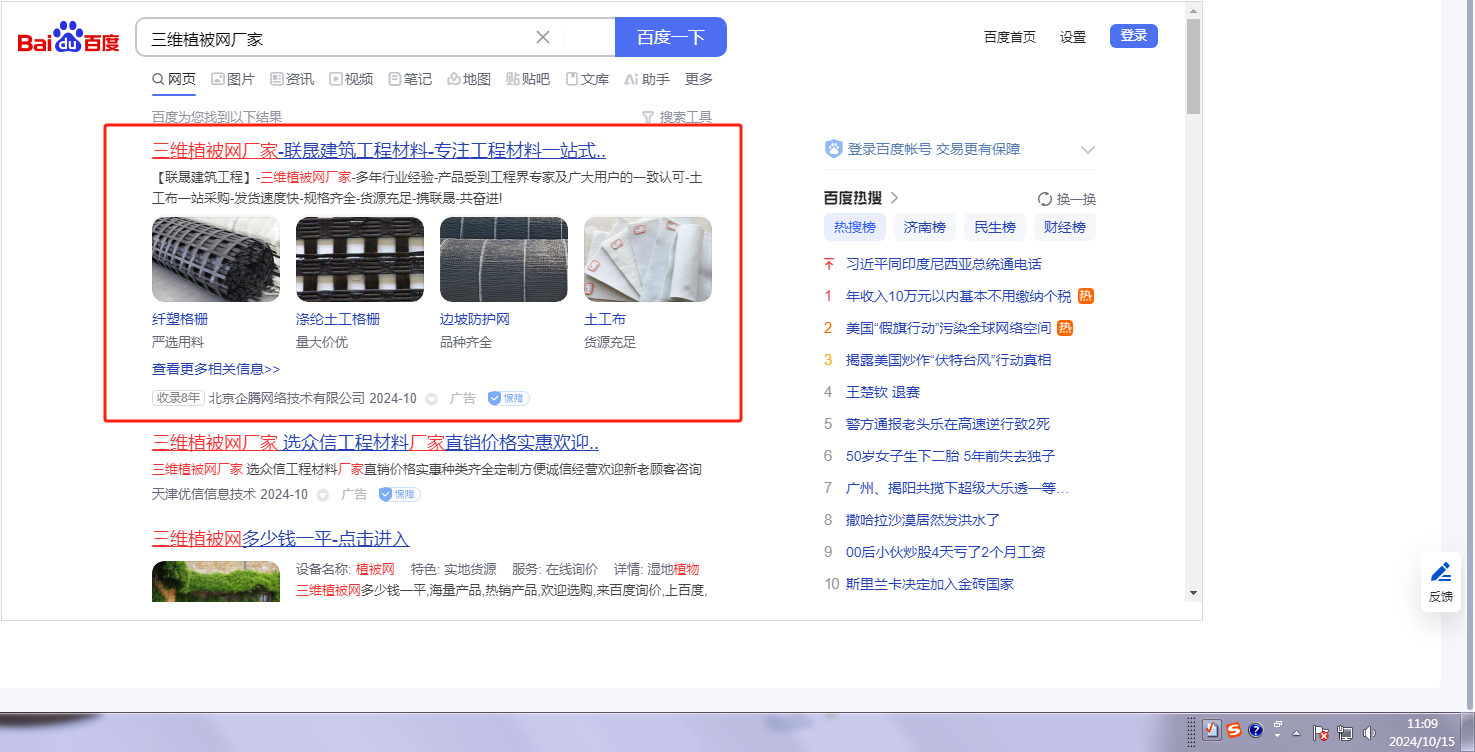This screenshot has width=1475, height=752.
Task: Open the blue help question-mark tray icon
Action: 1256,730
